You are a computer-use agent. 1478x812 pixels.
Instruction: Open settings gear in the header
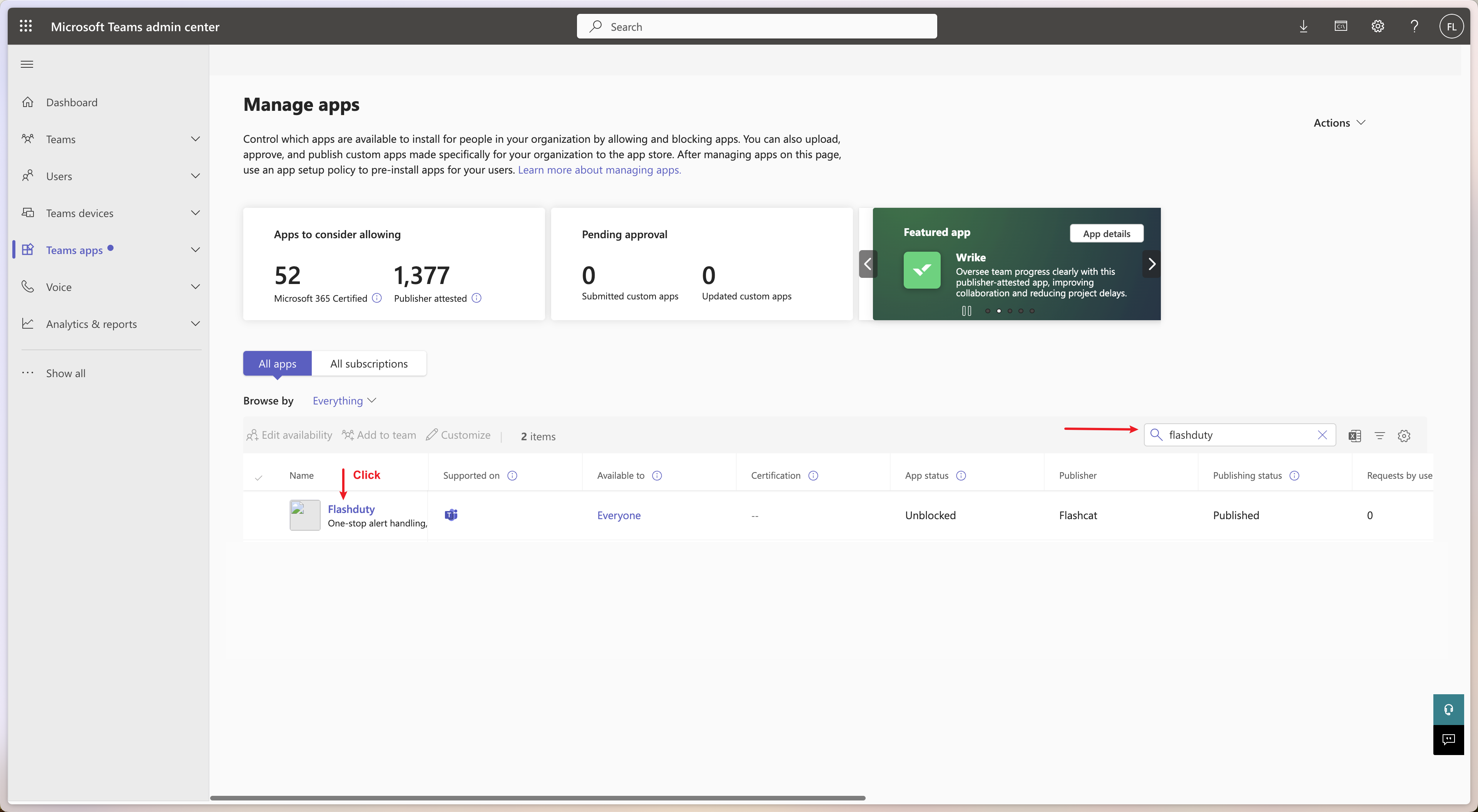click(1378, 27)
